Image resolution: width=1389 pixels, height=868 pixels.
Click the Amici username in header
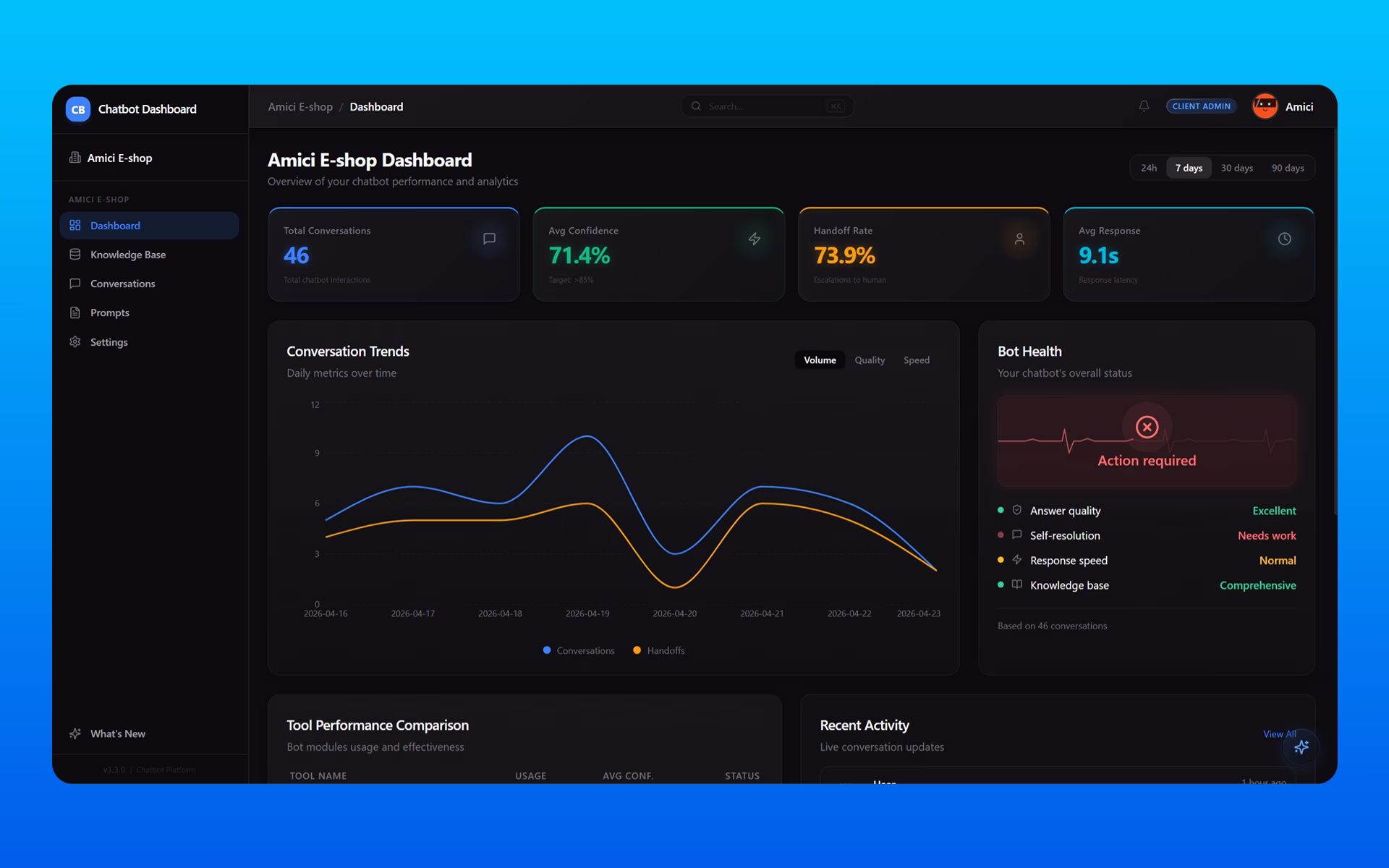pos(1299,106)
